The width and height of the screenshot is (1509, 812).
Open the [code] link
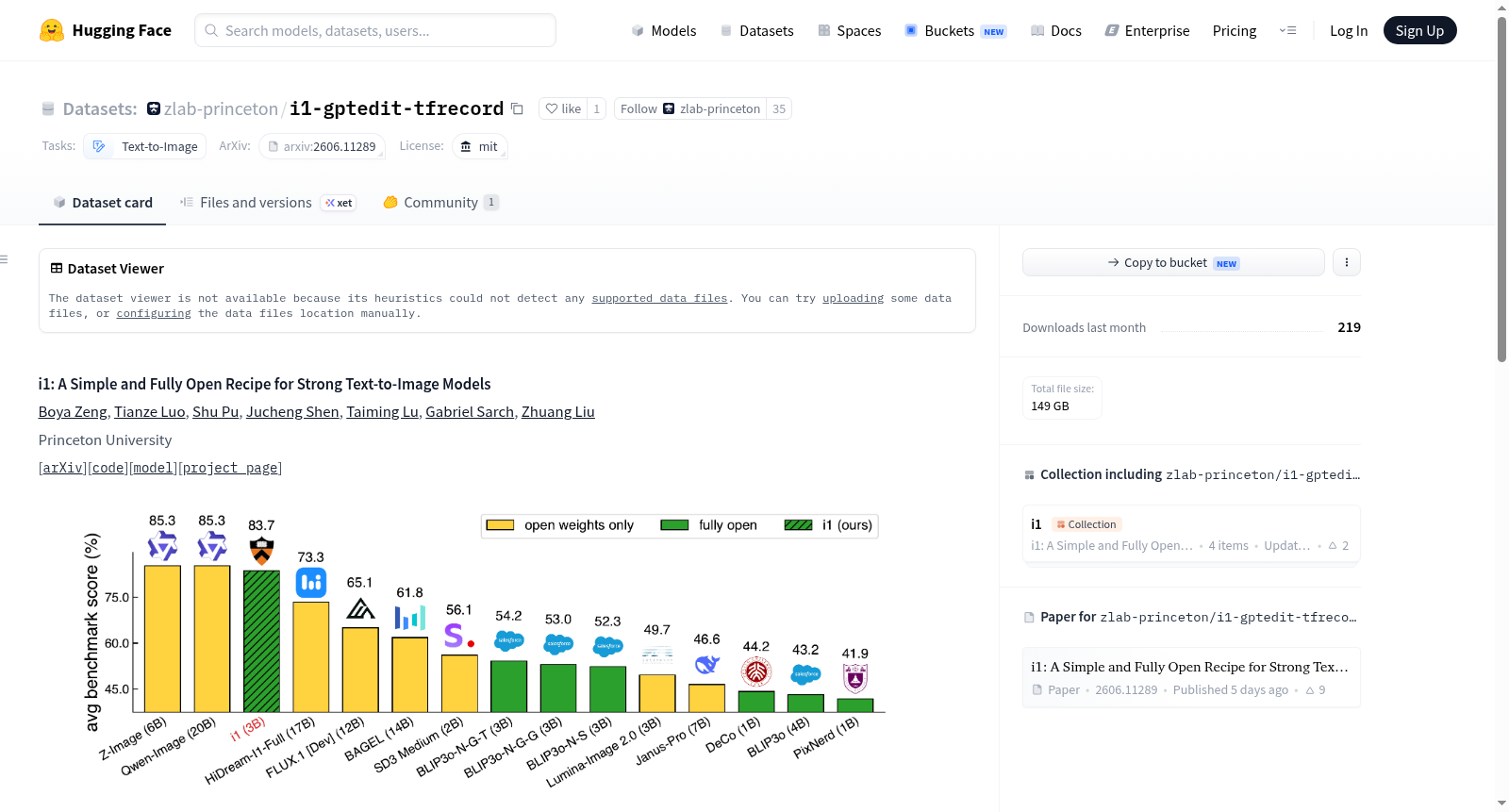click(x=108, y=468)
